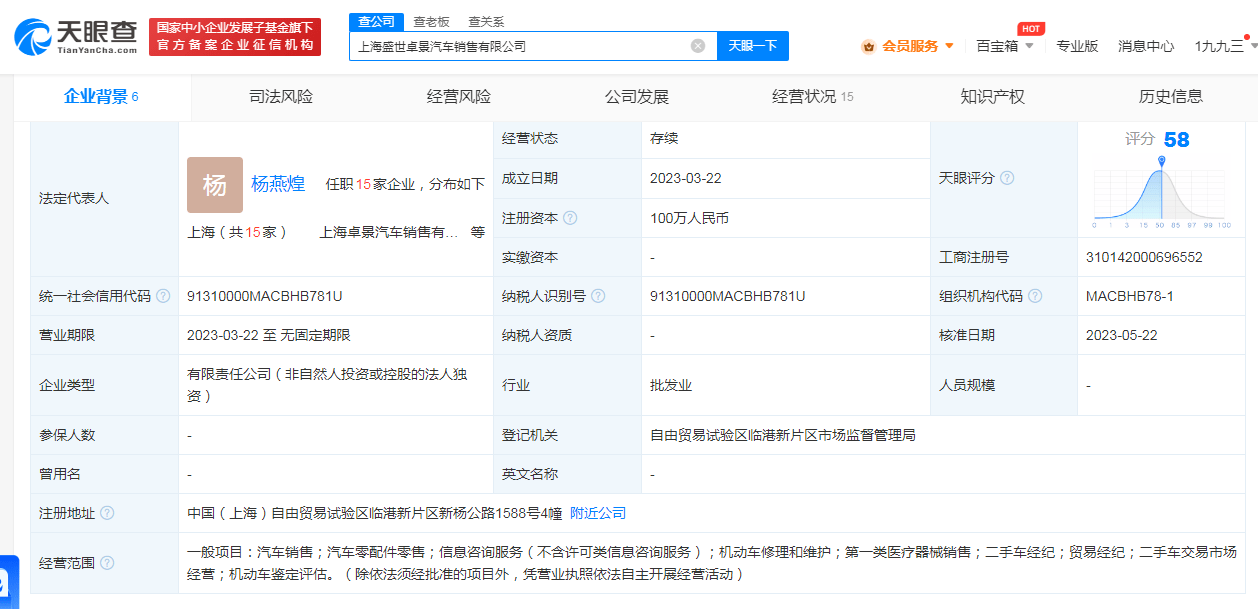Open help icon next to 经营范围
Viewport: 1258px width, 609px height.
[x=107, y=563]
